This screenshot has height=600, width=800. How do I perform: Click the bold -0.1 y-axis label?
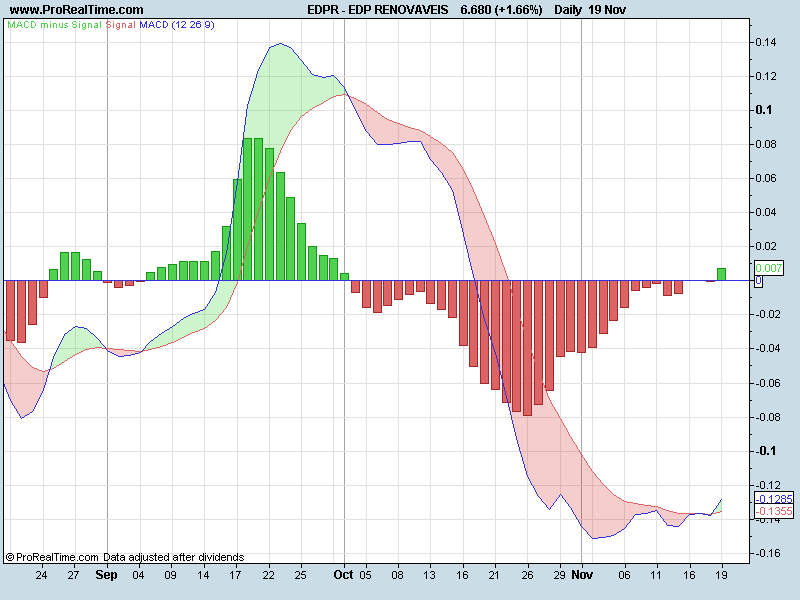tap(765, 451)
